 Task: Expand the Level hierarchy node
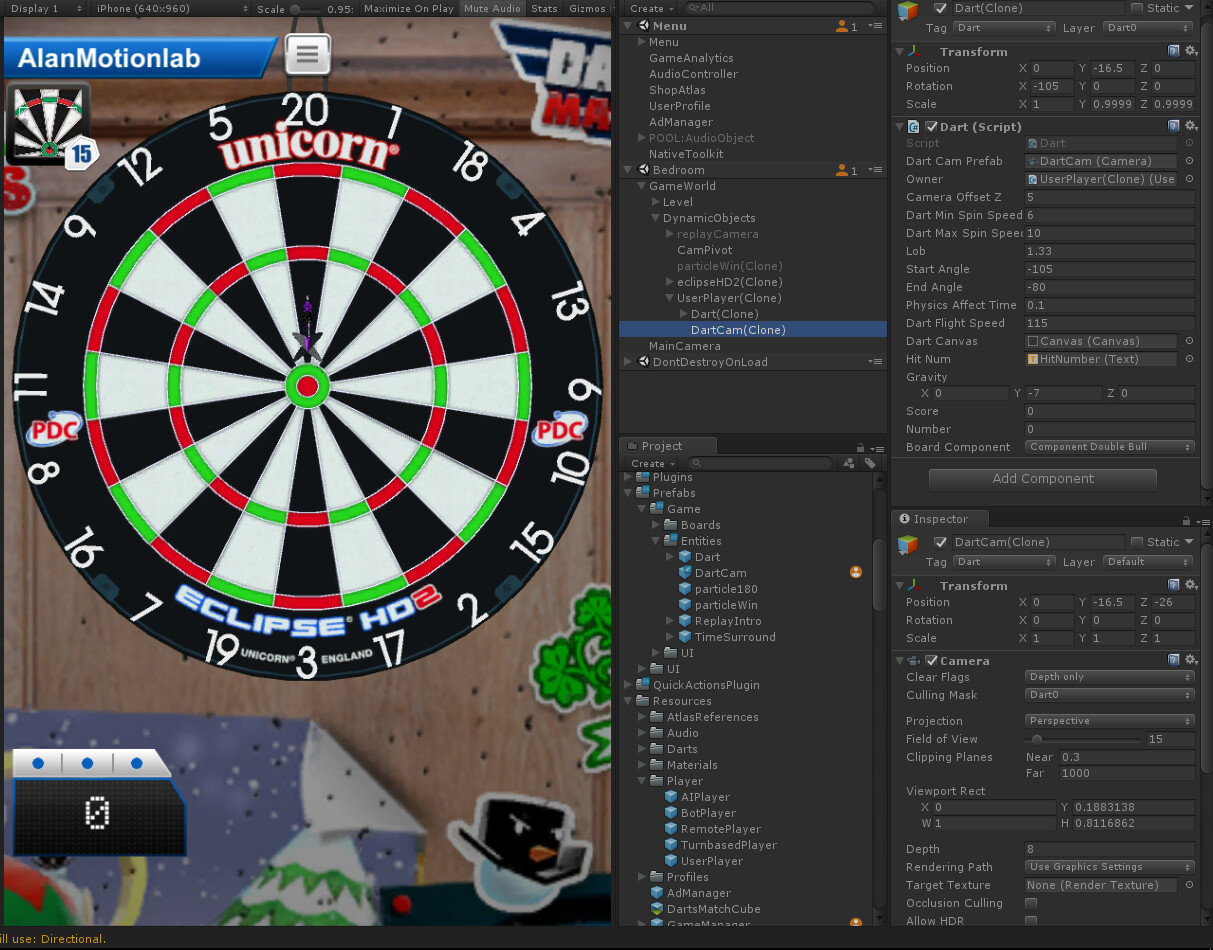(655, 202)
